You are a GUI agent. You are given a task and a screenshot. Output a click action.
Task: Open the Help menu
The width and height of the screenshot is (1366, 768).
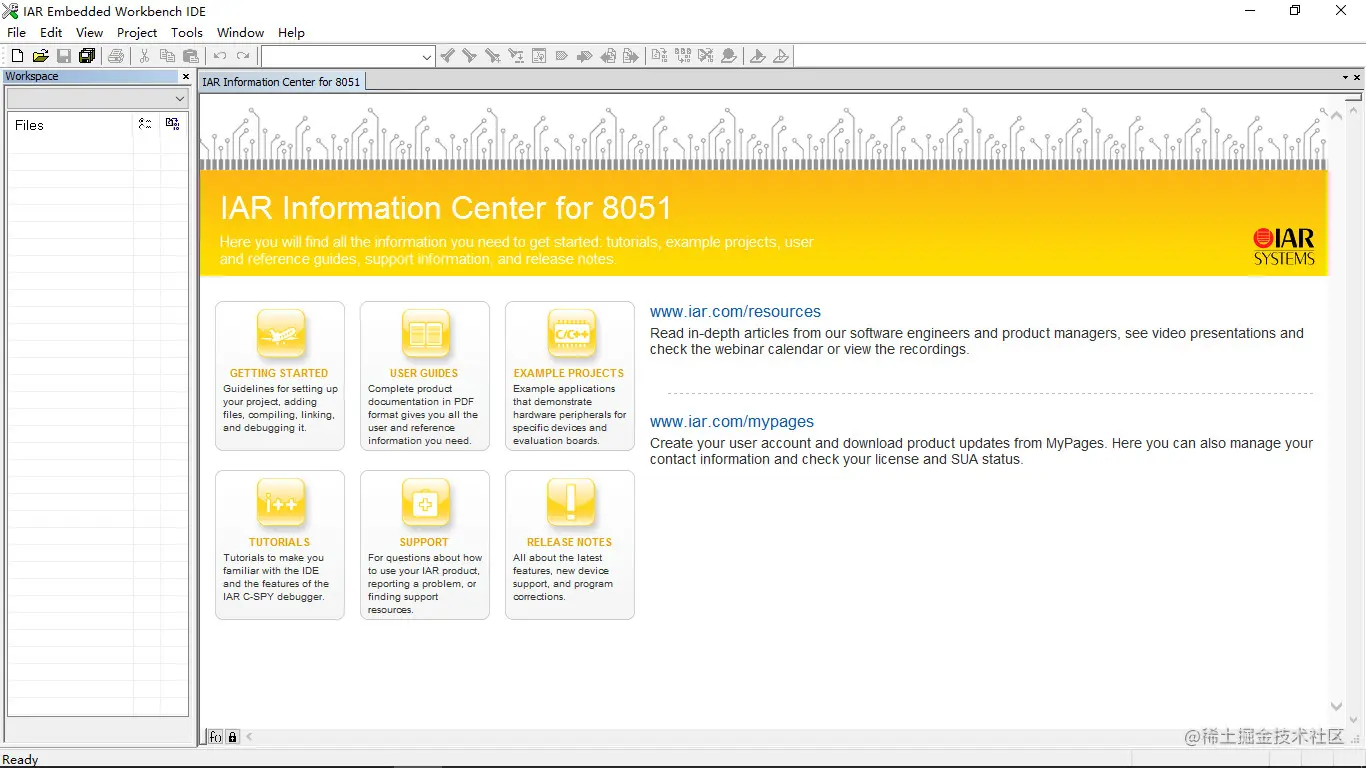click(x=291, y=33)
